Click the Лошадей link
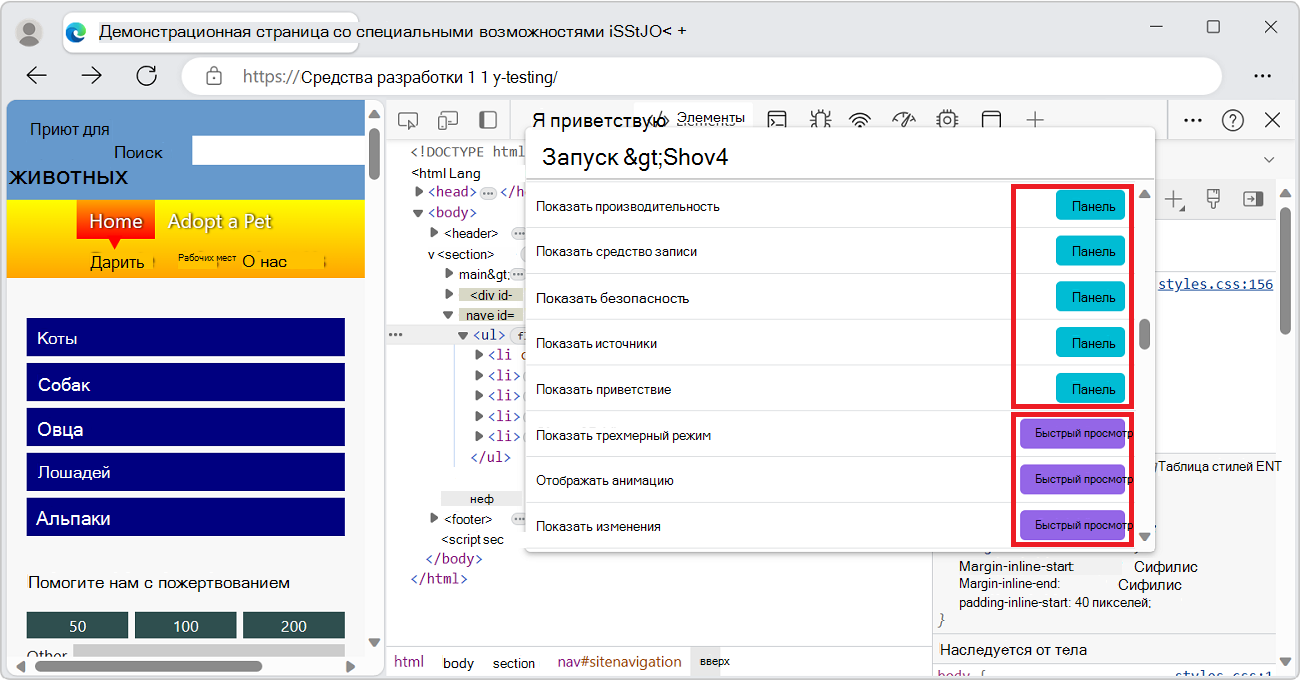Screen dimensions: 1300x680 (x=186, y=472)
